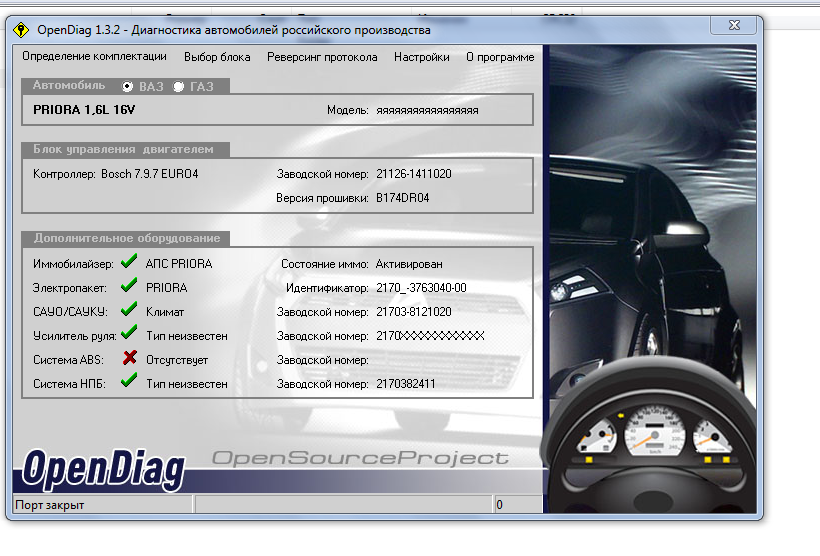
Task: Click the green checkmark next to Усилитель руля
Action: tap(129, 332)
